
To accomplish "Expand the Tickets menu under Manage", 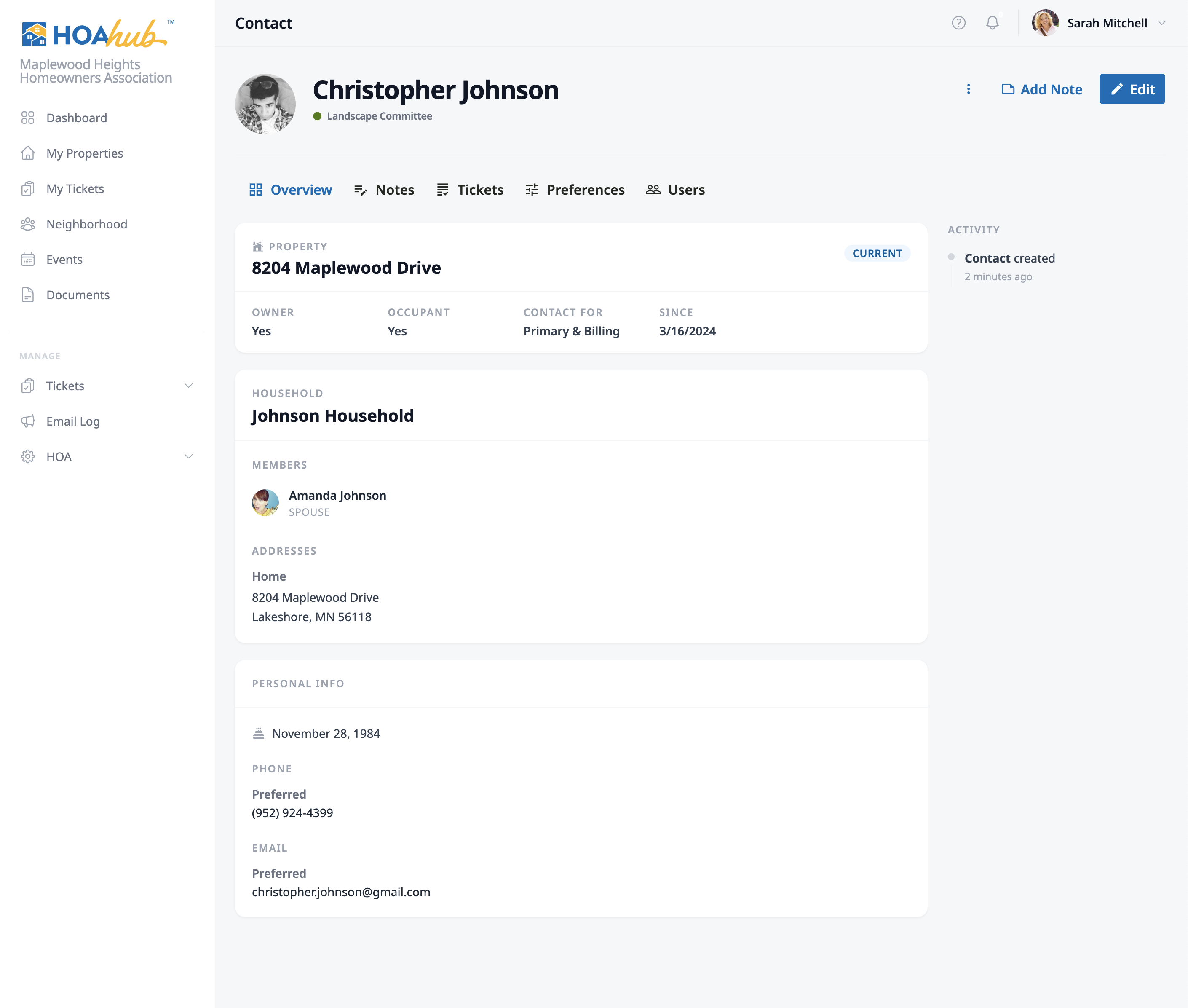I will (x=188, y=386).
